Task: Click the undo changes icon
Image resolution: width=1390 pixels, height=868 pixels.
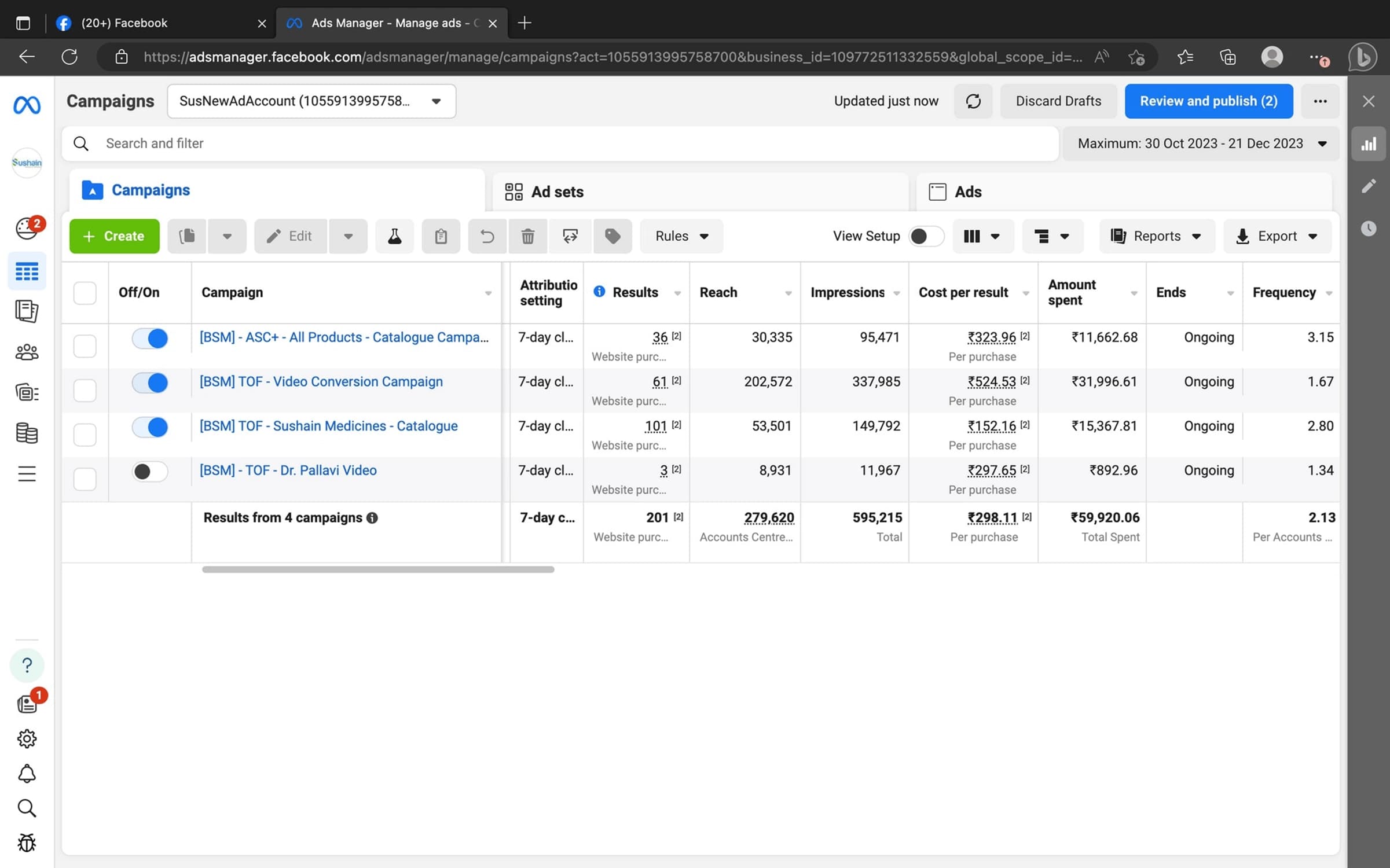Action: (x=486, y=236)
